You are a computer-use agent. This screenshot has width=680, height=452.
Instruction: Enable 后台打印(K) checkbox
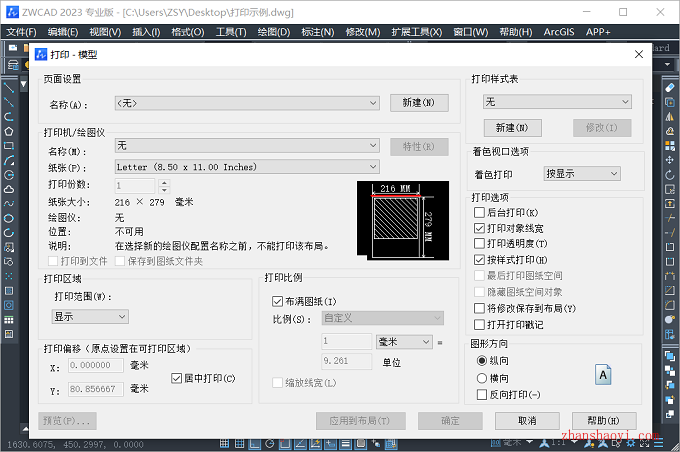479,213
